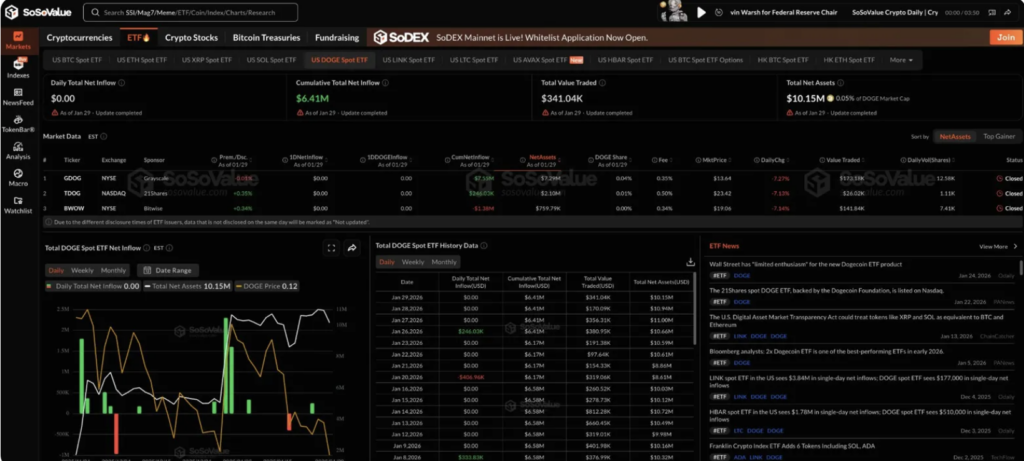Switch net inflow chart to Monthly

coord(114,270)
